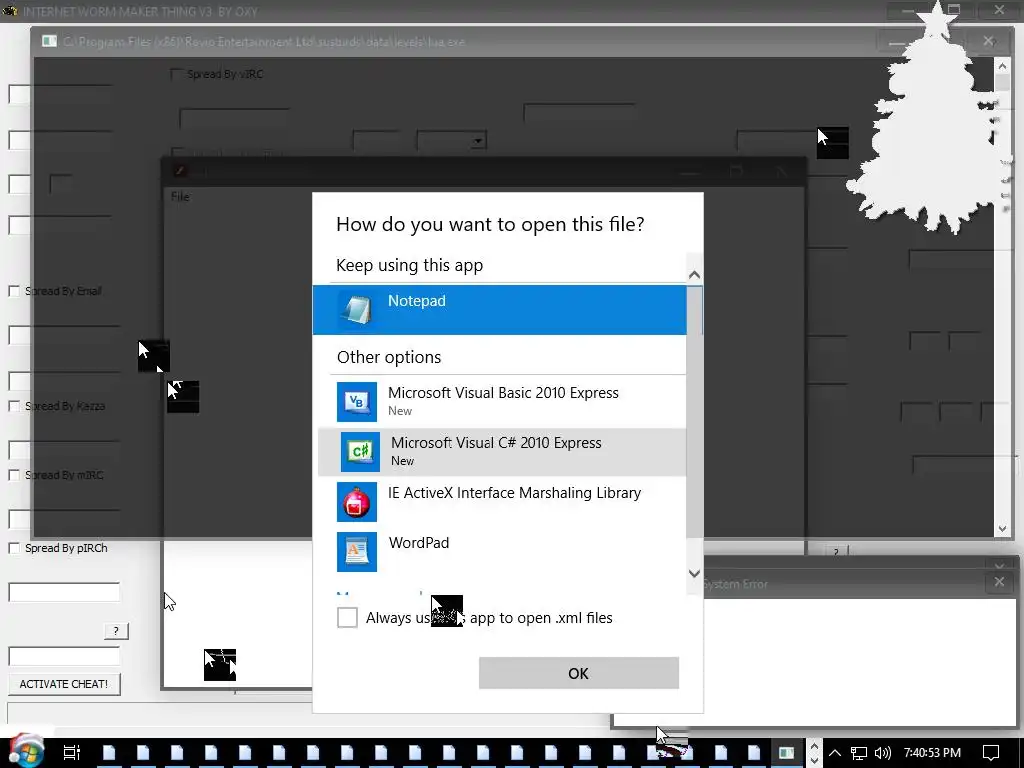The height and width of the screenshot is (768, 1024).
Task: Click the lua.exe console taskbar icon
Action: [786, 753]
